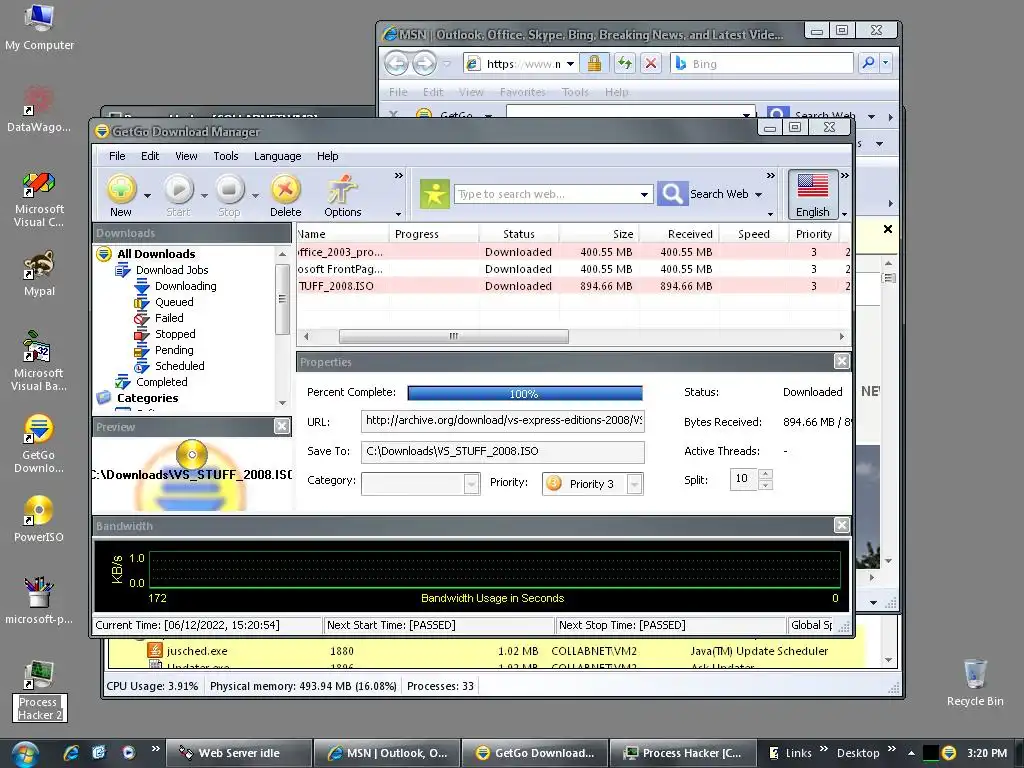Image resolution: width=1024 pixels, height=768 pixels.
Task: Select the Scheduled tree item
Action: point(180,366)
